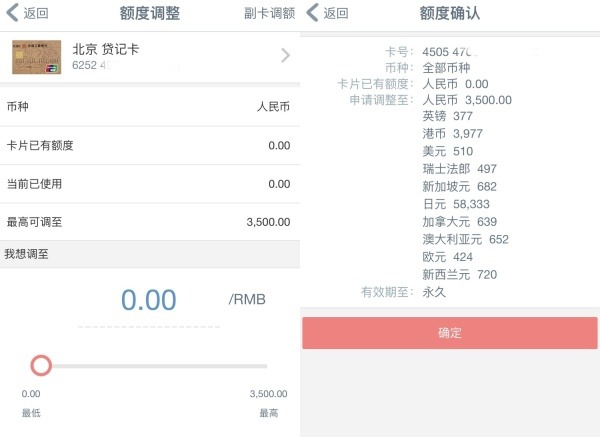Image resolution: width=600 pixels, height=437 pixels.
Task: Select the 北京 贷记卡 card row
Action: click(x=150, y=57)
